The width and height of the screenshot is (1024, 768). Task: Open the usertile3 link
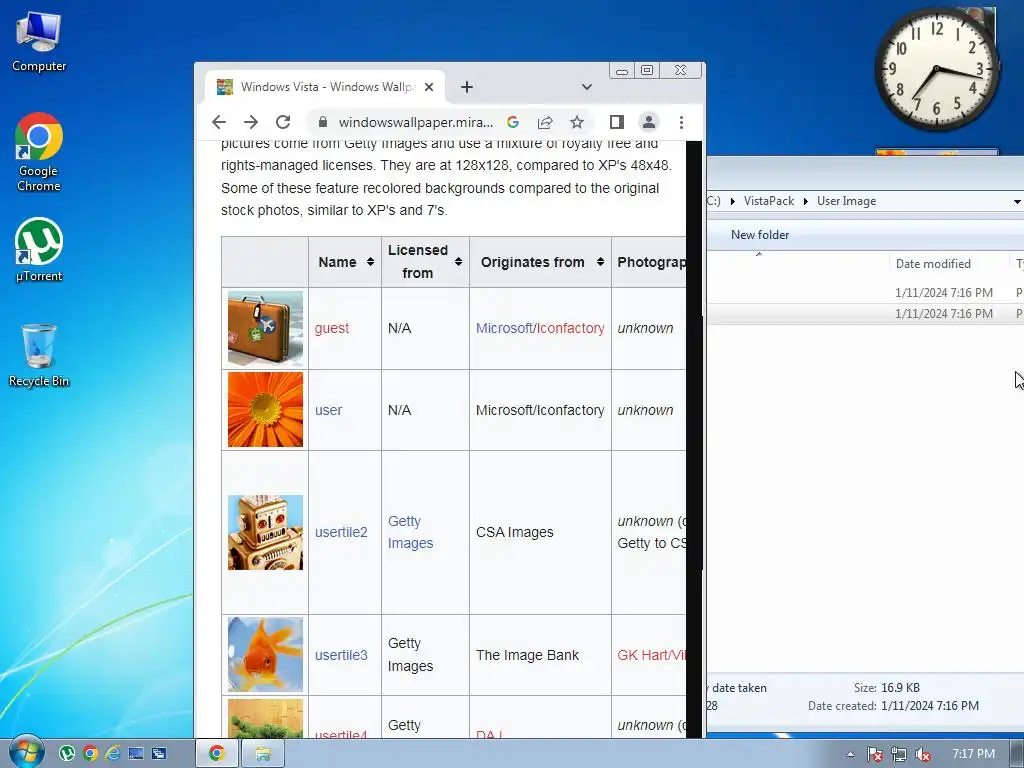tap(341, 655)
